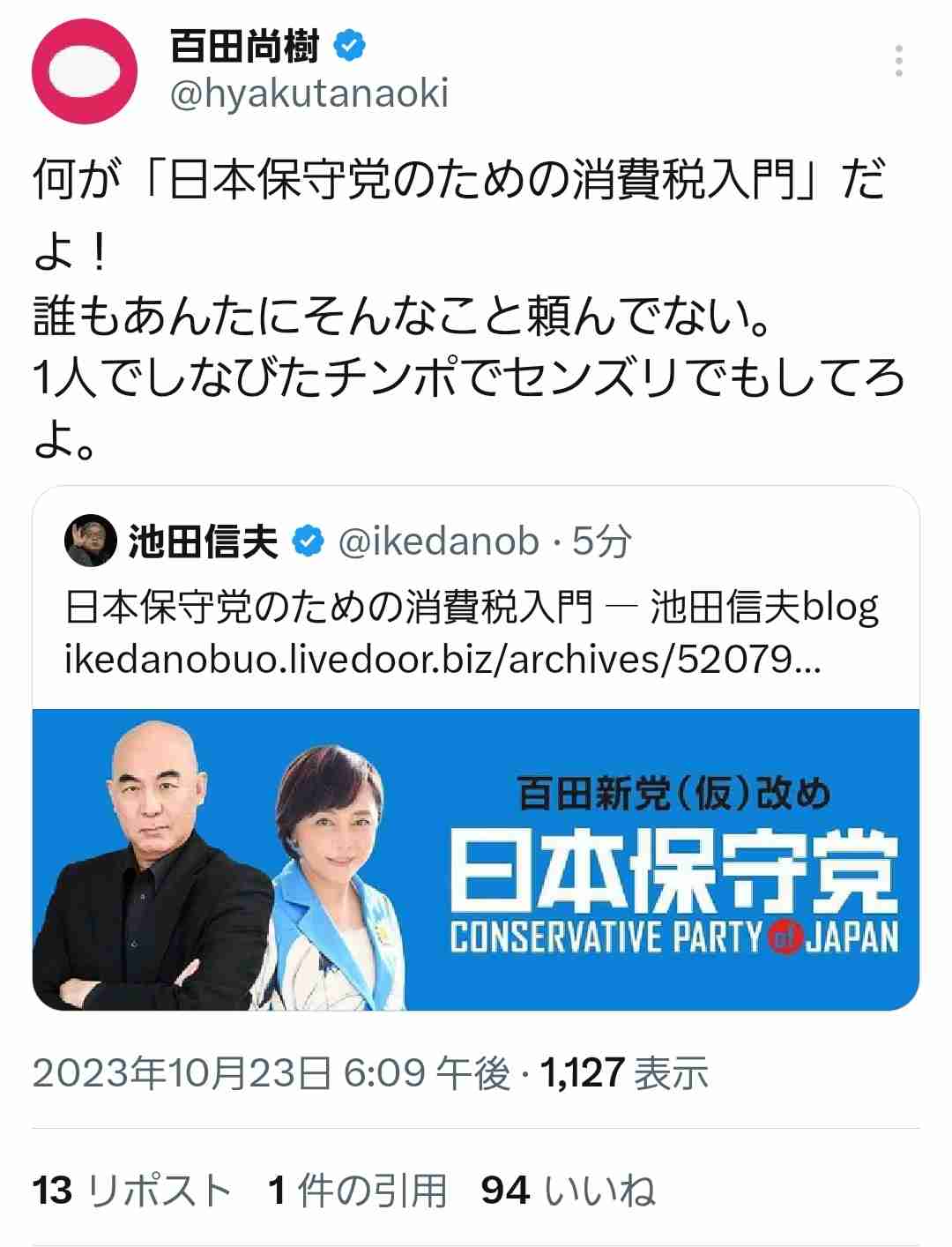Open the red circle profile avatar
The image size is (952, 1247).
click(x=85, y=71)
